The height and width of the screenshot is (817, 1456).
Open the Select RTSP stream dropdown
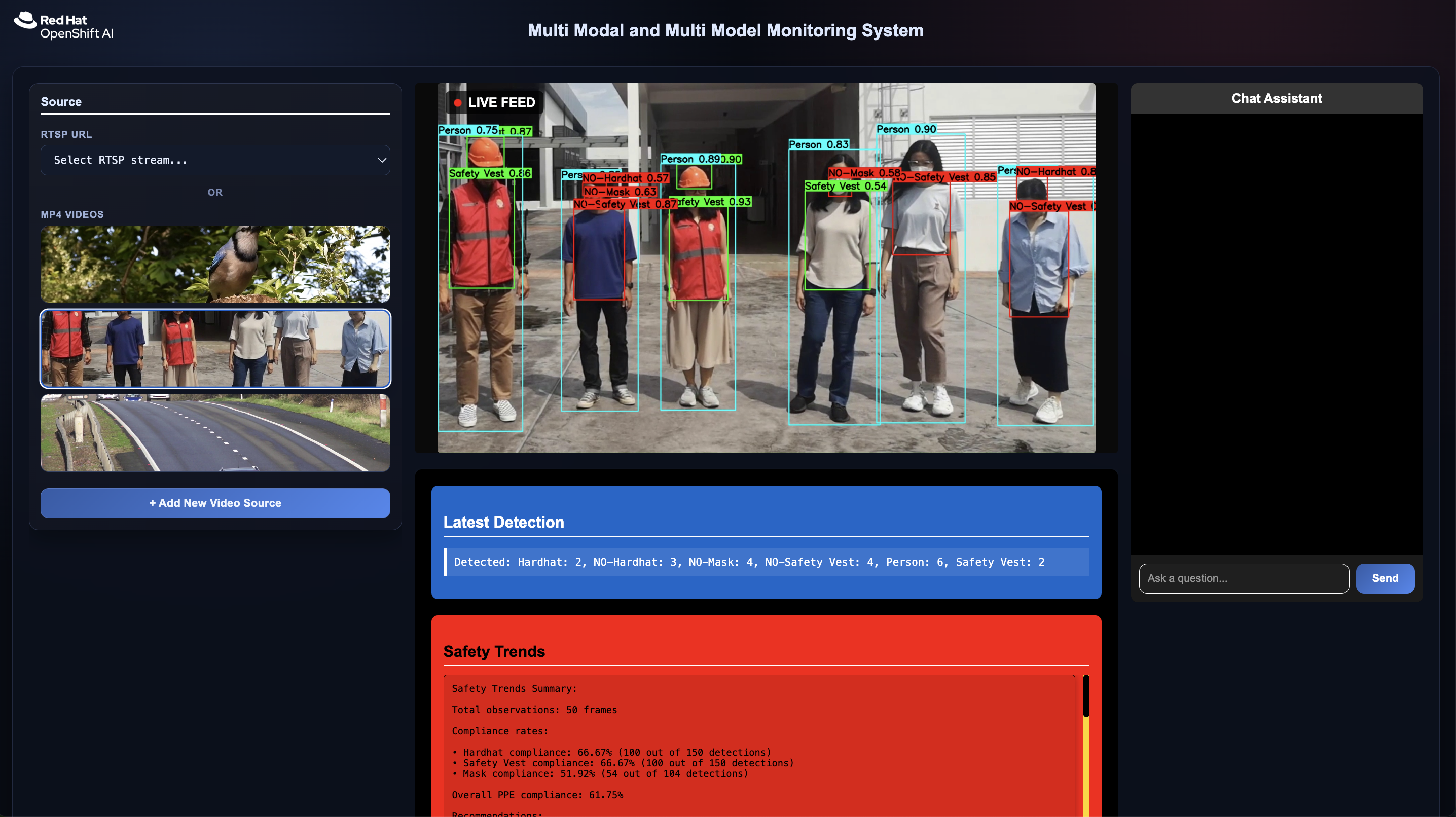(215, 160)
